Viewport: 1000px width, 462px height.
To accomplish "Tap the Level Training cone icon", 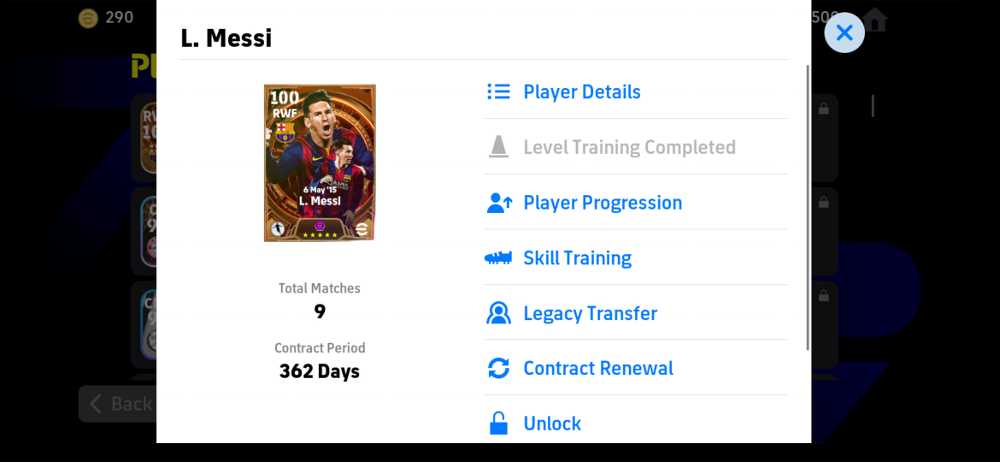I will click(x=498, y=147).
